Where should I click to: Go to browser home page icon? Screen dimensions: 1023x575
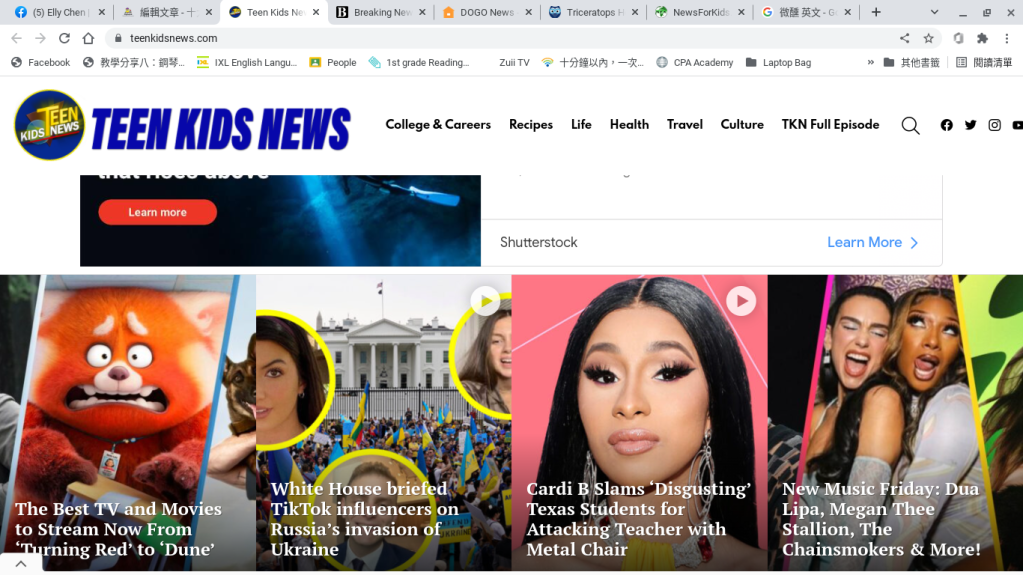(88, 38)
